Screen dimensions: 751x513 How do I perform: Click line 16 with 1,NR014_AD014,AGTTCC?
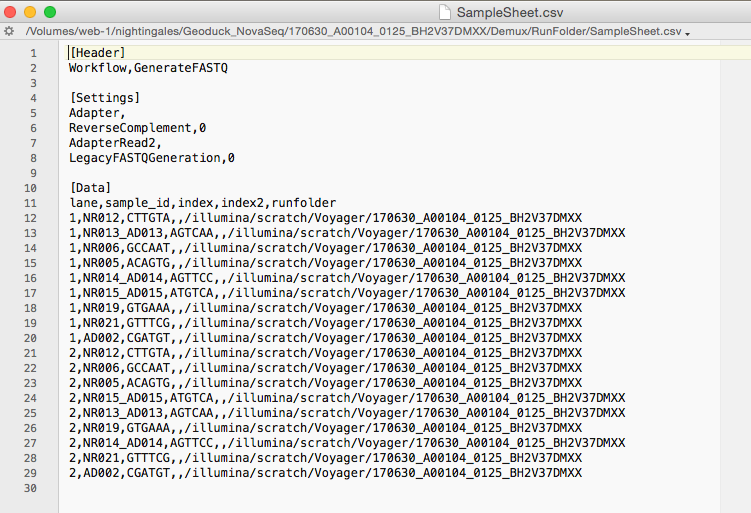point(347,278)
